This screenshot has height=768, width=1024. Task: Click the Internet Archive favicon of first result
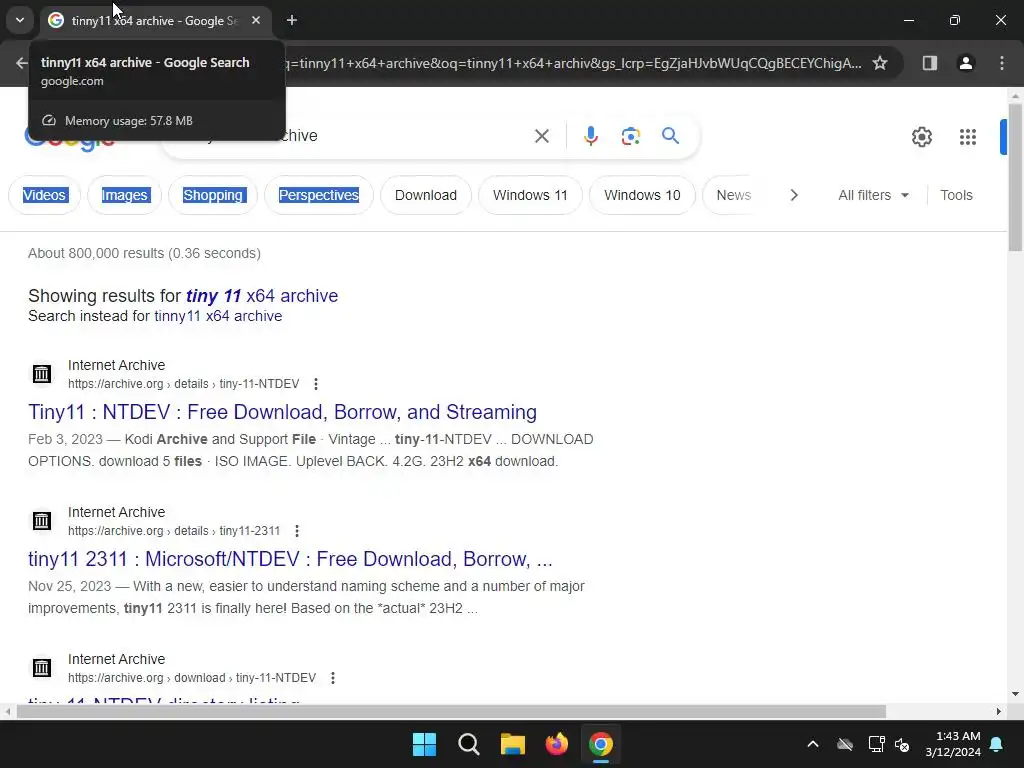(x=42, y=374)
